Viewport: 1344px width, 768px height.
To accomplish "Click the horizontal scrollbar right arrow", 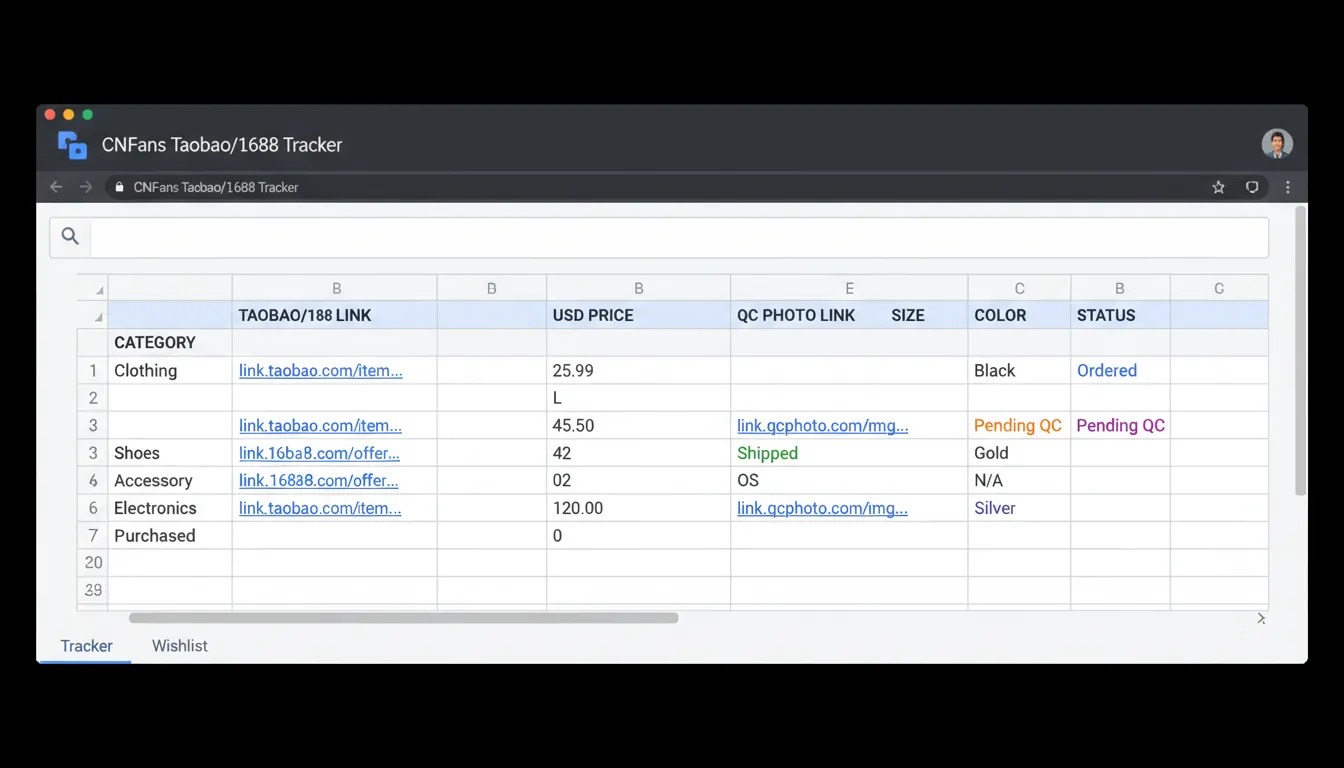I will tap(1261, 619).
